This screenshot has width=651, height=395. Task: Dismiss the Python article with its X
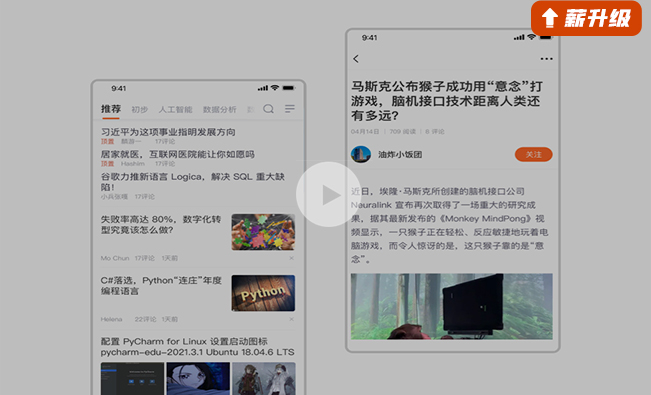click(291, 319)
